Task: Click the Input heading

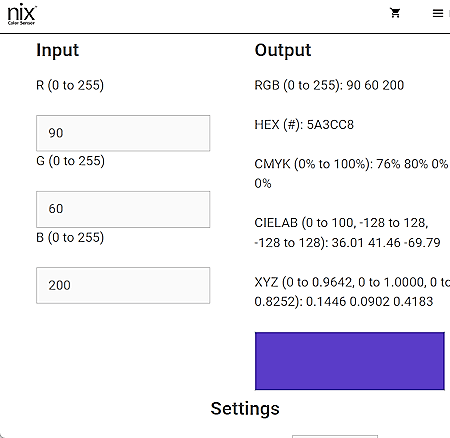Action: [x=57, y=51]
